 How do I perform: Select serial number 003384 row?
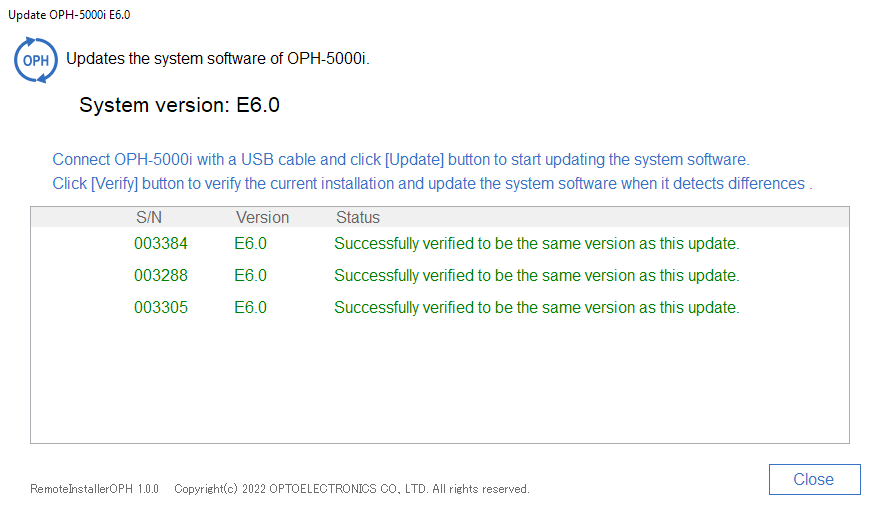click(439, 243)
